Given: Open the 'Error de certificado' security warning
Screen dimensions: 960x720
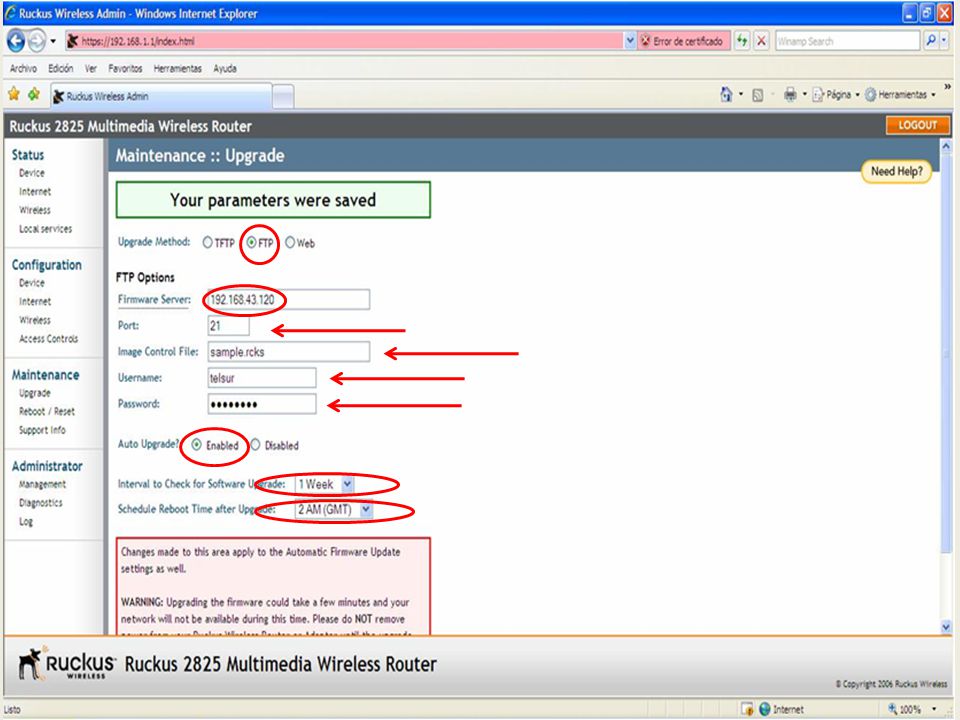Looking at the screenshot, I should pyautogui.click(x=682, y=41).
